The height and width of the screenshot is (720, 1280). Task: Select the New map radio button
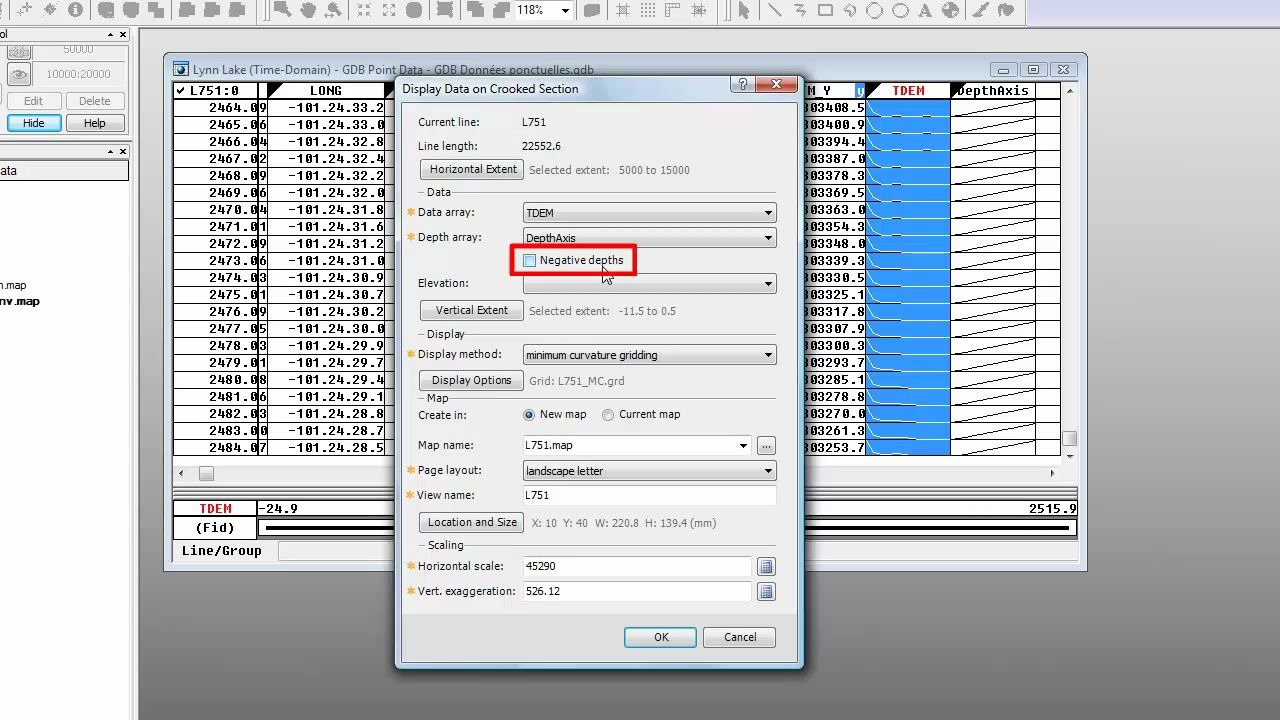point(529,415)
